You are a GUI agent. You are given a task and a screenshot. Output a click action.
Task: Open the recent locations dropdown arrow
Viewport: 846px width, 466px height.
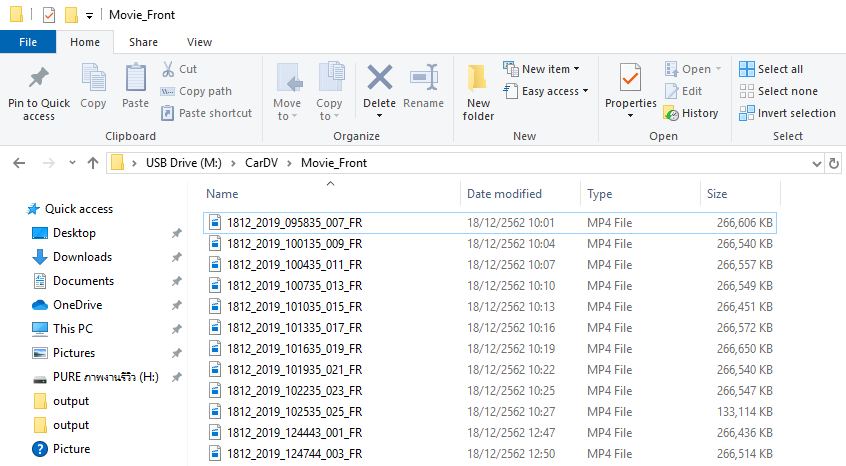72,163
